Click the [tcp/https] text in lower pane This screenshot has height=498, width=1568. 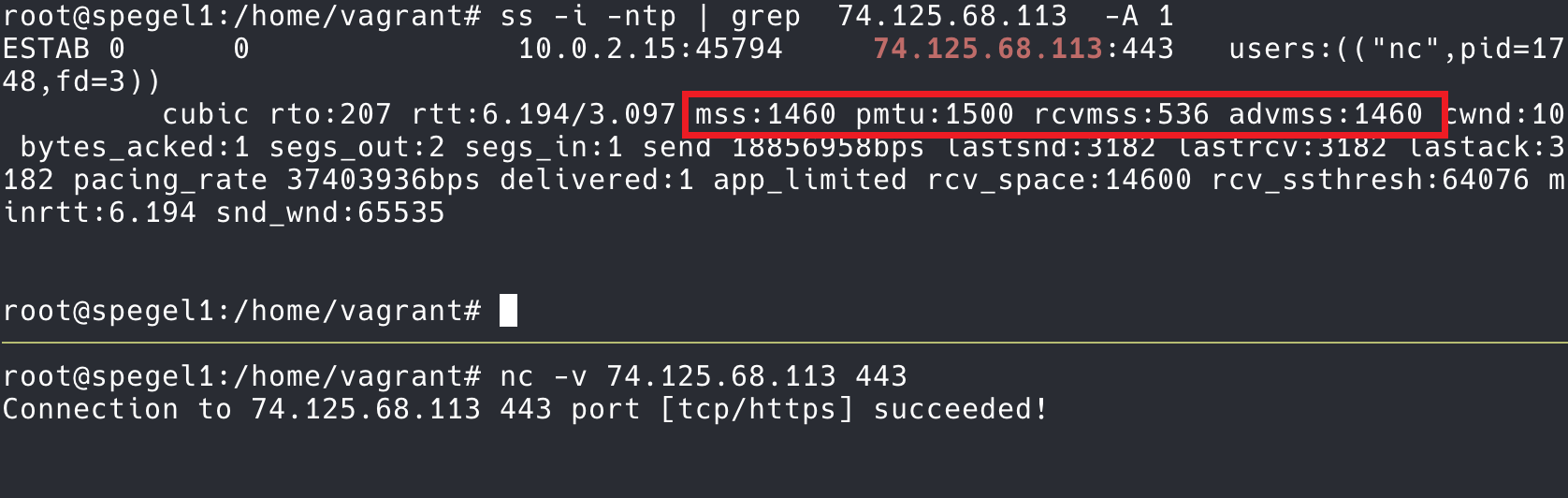pyautogui.click(x=756, y=409)
